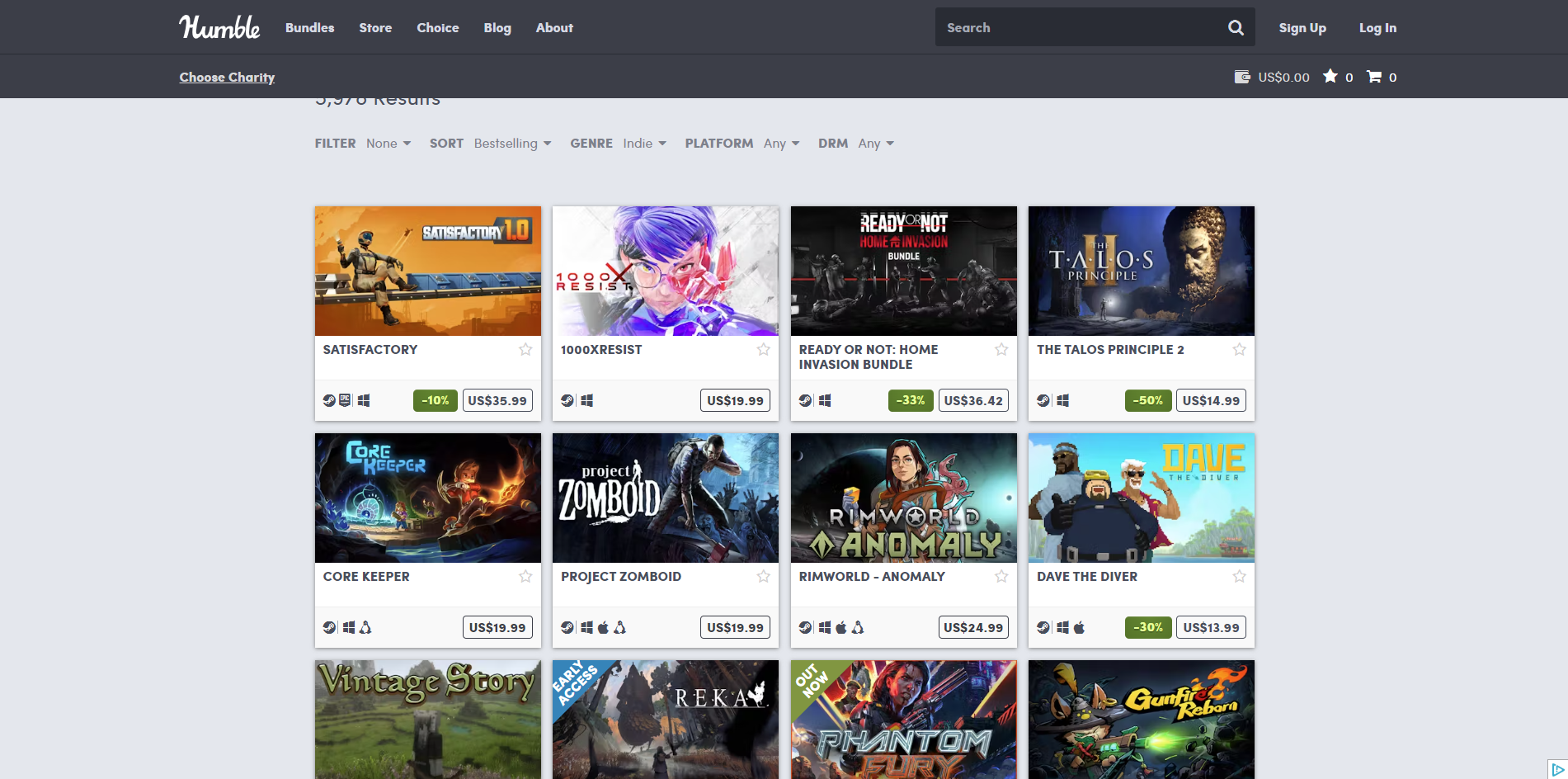Click the Choose Charity link
The image size is (1568, 779).
click(x=227, y=77)
